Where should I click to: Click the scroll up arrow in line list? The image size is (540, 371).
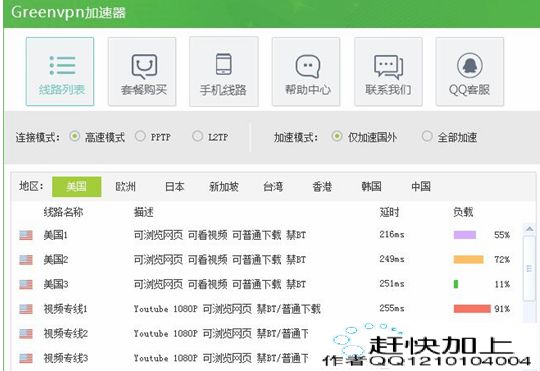point(530,229)
